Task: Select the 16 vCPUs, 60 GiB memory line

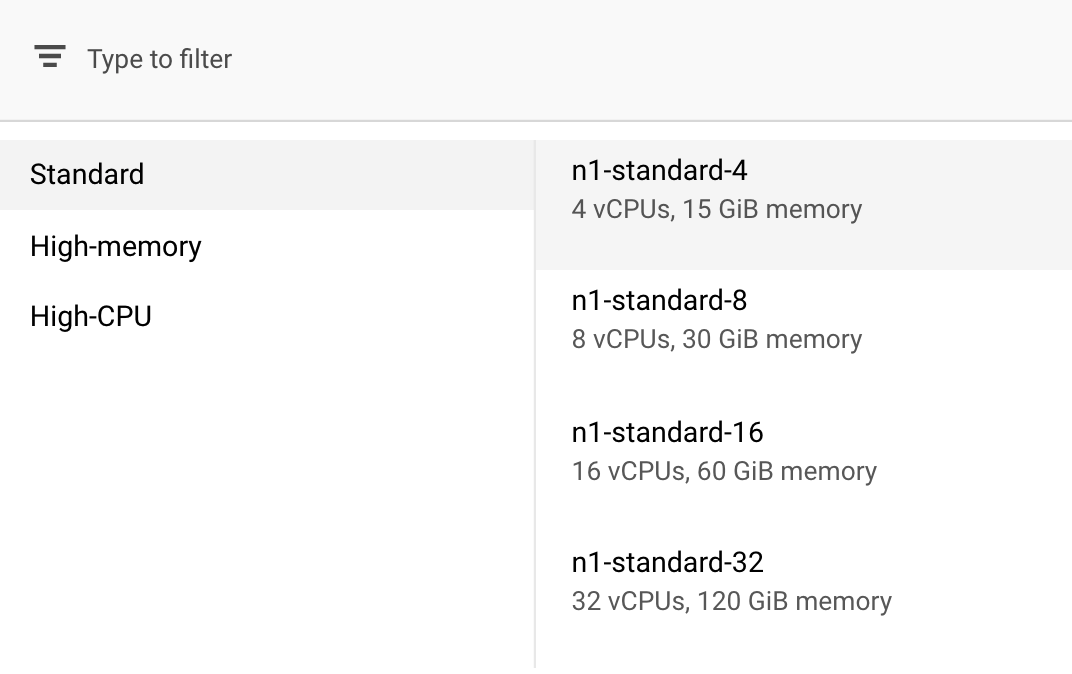Action: (x=724, y=470)
